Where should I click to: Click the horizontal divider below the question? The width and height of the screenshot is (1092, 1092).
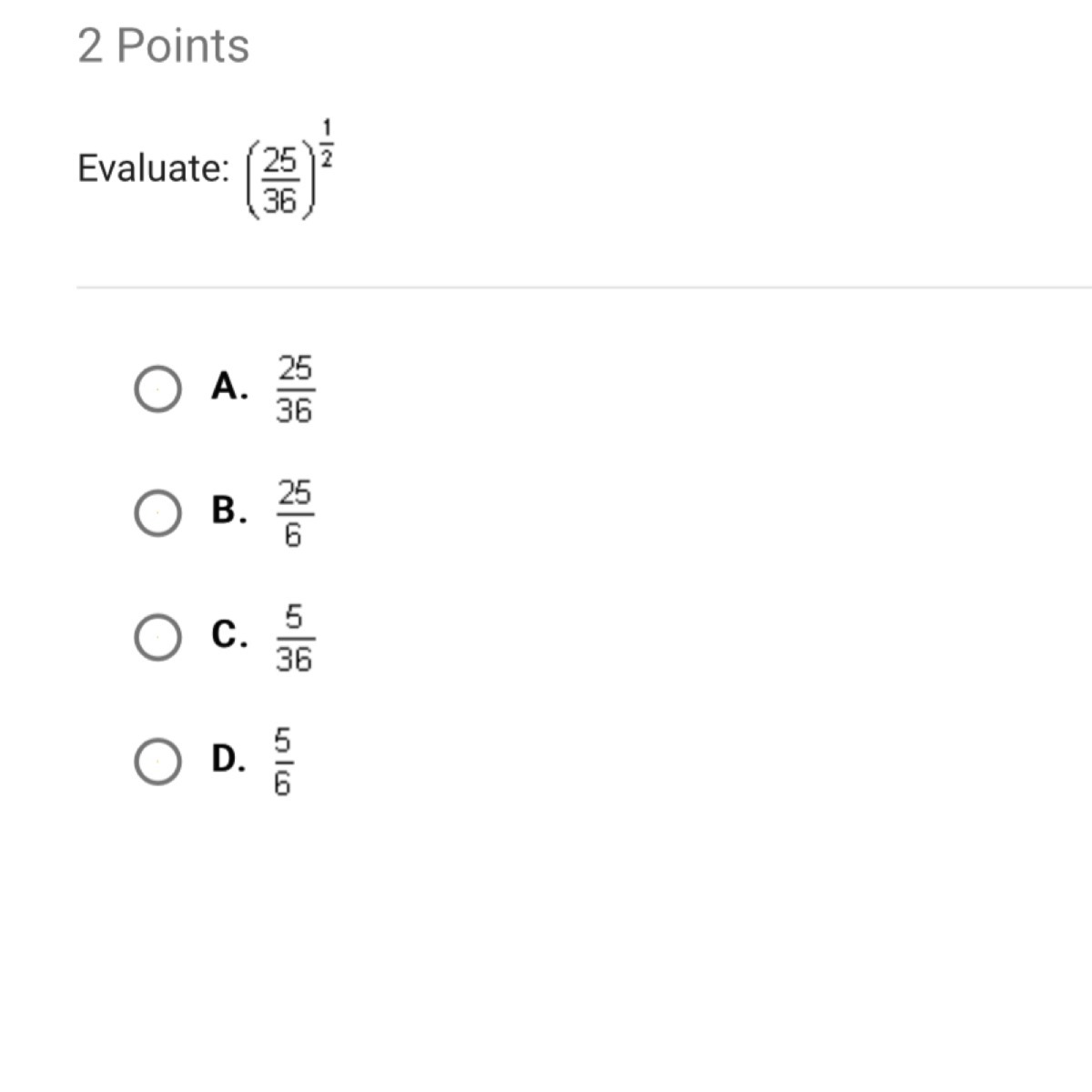click(x=582, y=288)
